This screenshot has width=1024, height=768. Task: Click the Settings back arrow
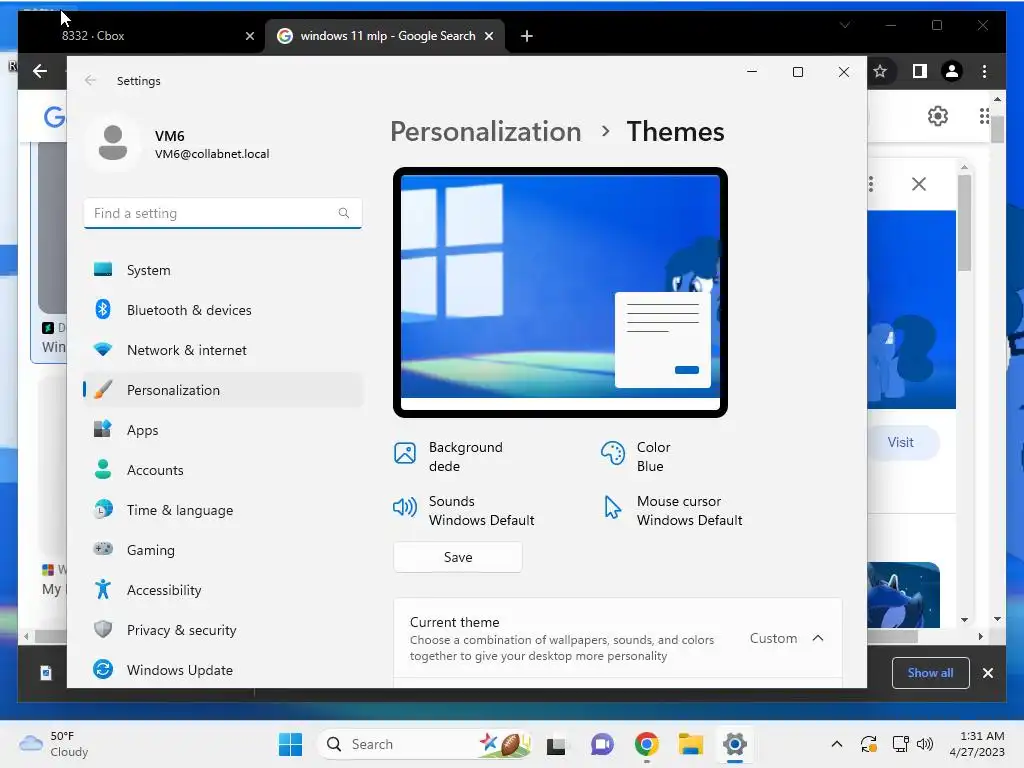coord(90,80)
